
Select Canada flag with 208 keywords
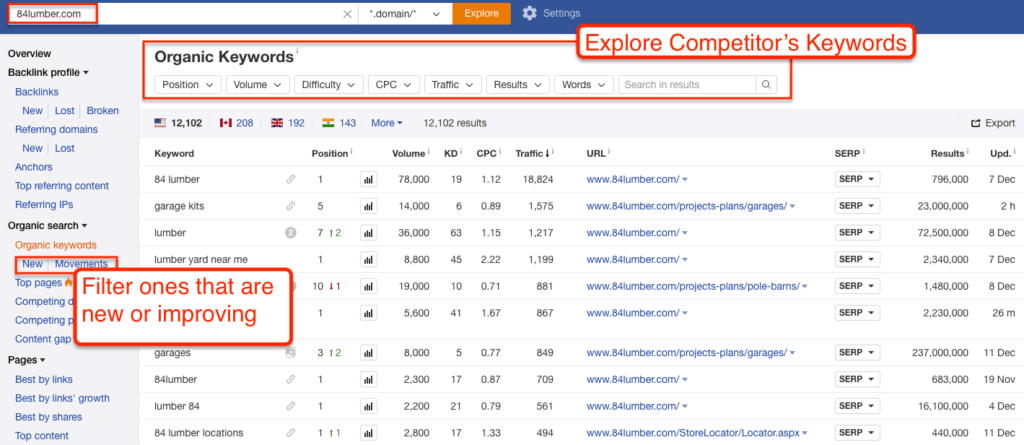tap(236, 123)
